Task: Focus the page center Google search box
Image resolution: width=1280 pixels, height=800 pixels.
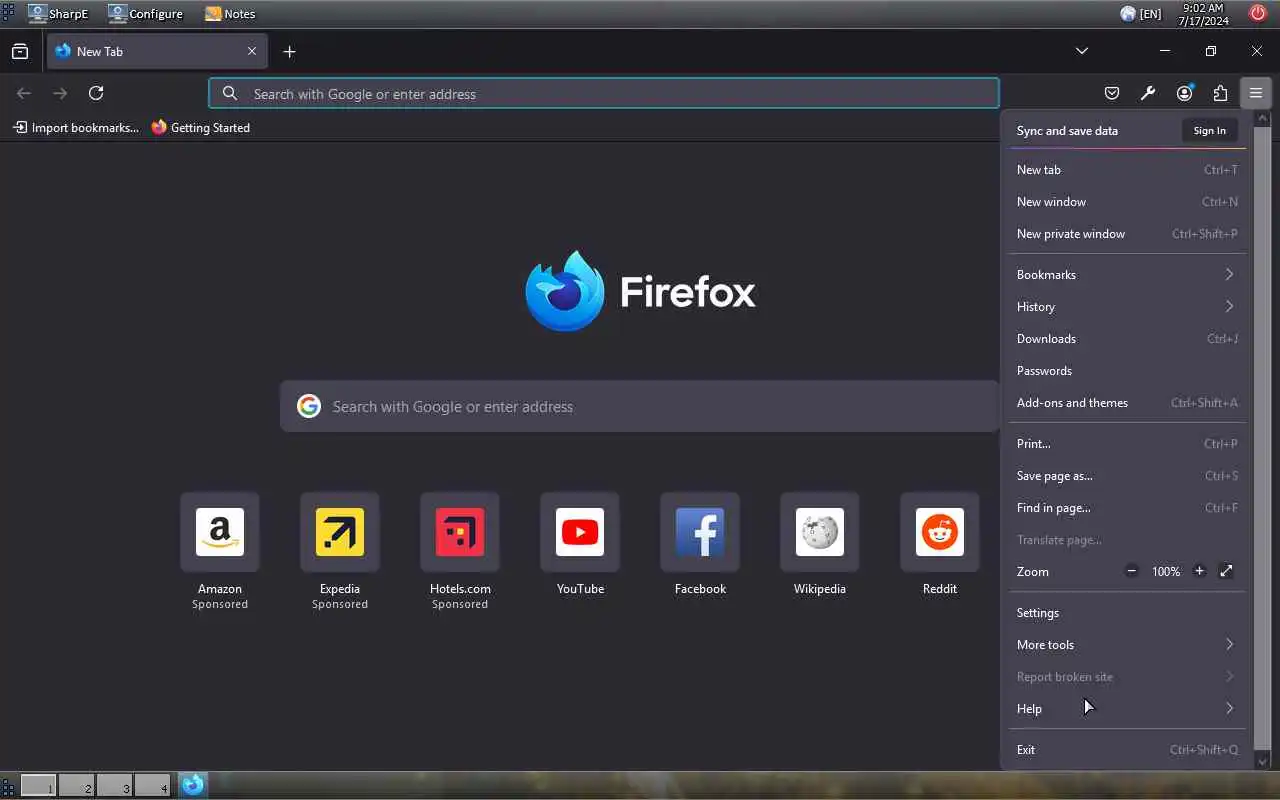Action: (x=640, y=406)
